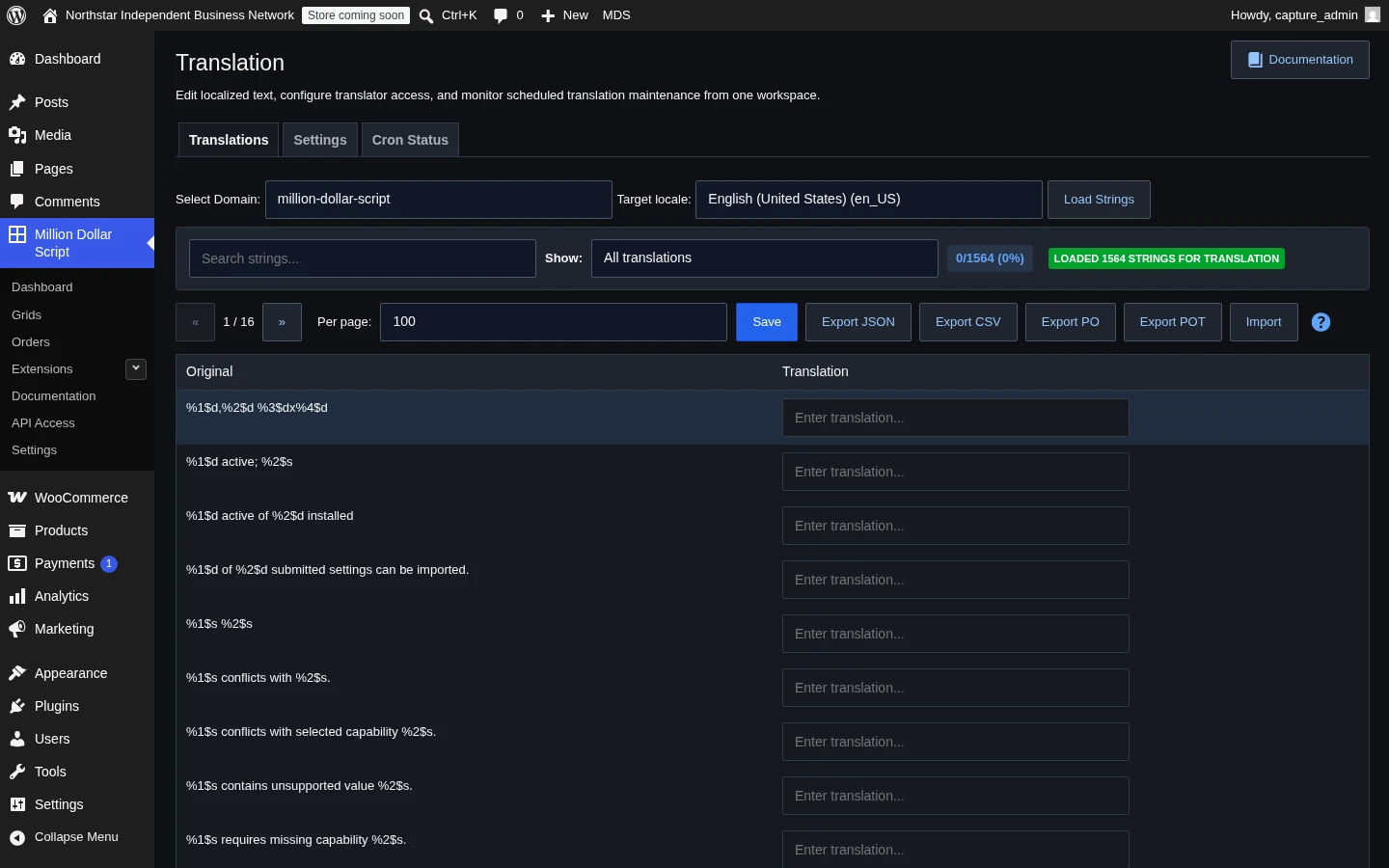This screenshot has width=1389, height=868.
Task: Open the Show All translations dropdown
Action: click(765, 258)
